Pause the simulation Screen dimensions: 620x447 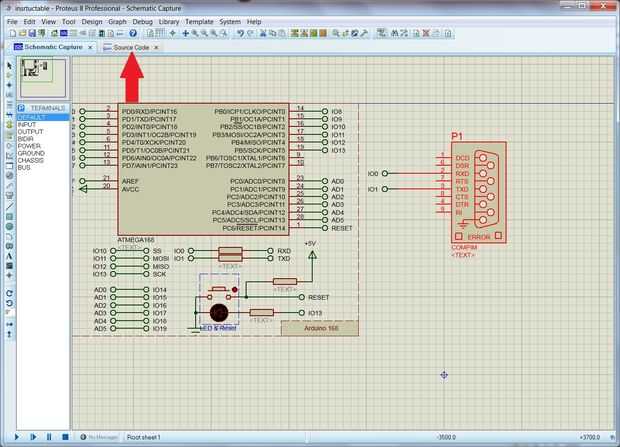[49, 437]
